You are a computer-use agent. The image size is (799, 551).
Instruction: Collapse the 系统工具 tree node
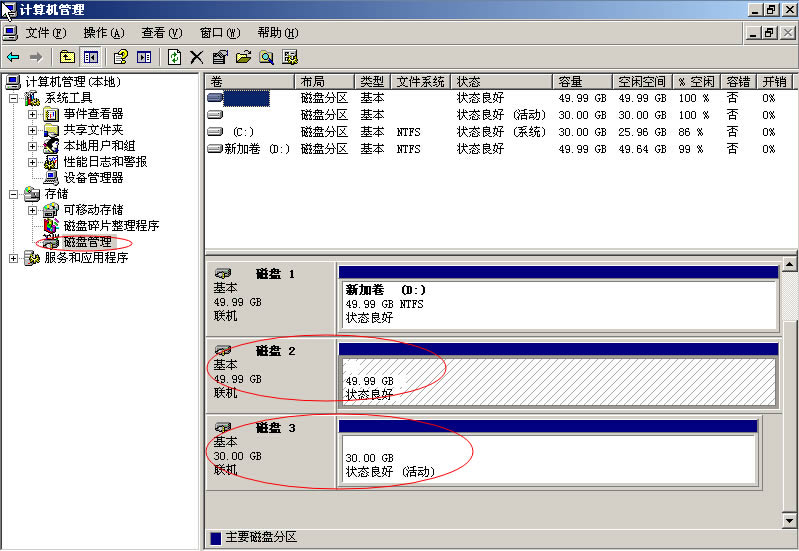[14, 98]
